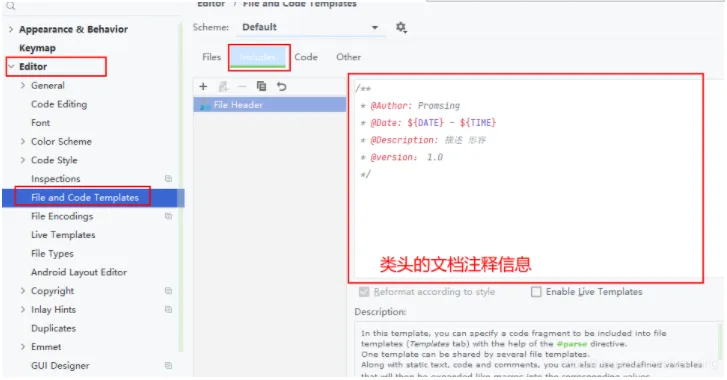
Task: Collapse the Editor section
Action: (11, 67)
